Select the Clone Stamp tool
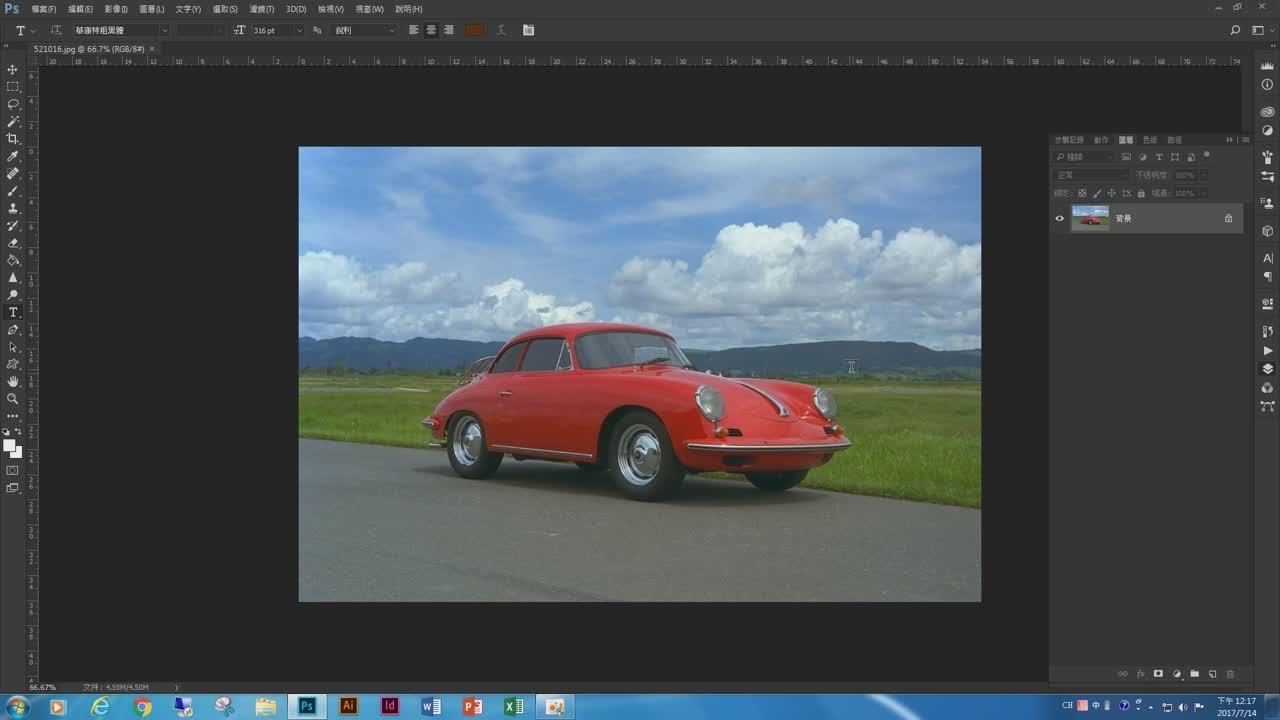 pos(13,208)
